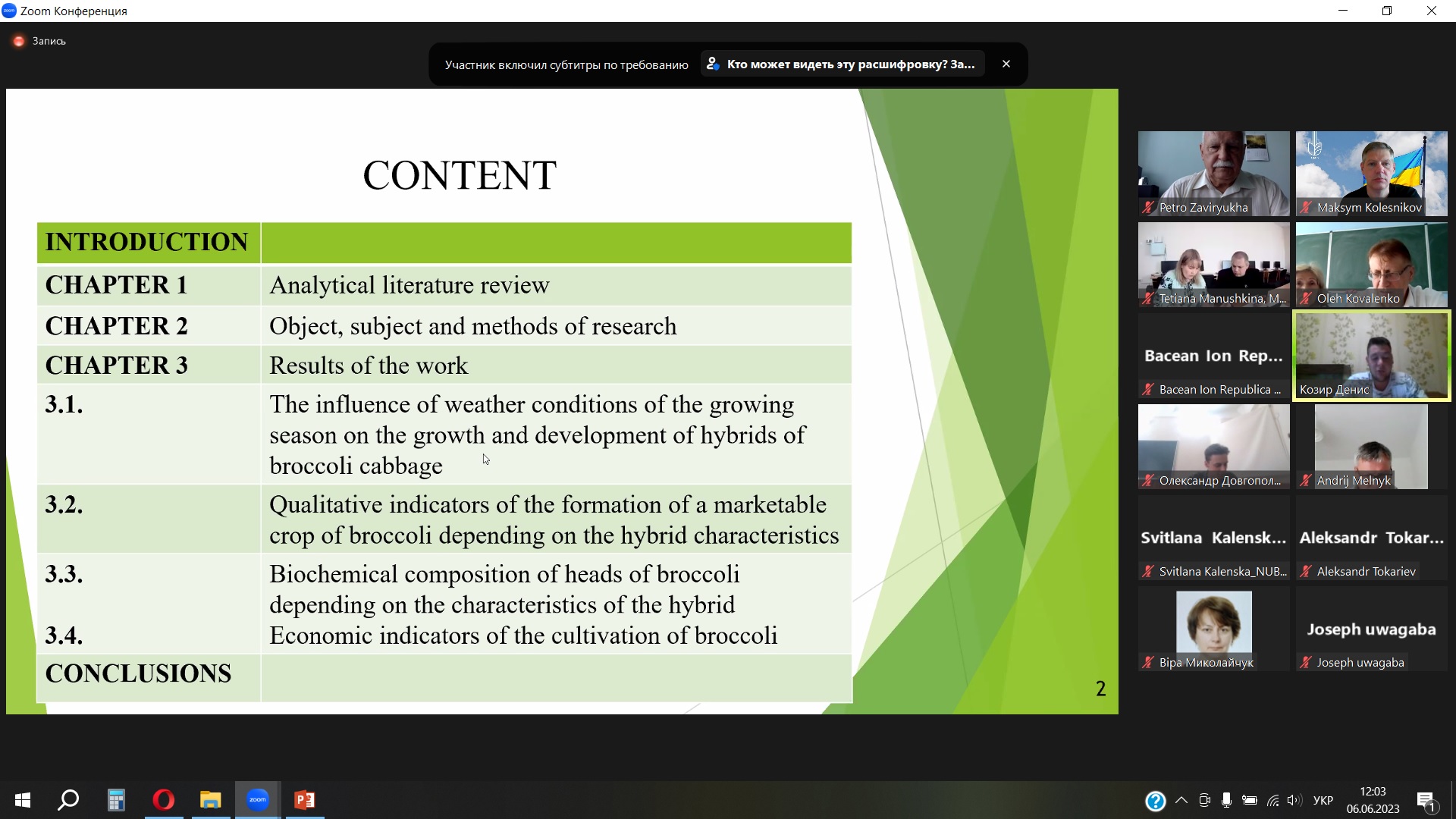1456x819 pixels.
Task: Open the Zoom app in the taskbar
Action: 258,800
